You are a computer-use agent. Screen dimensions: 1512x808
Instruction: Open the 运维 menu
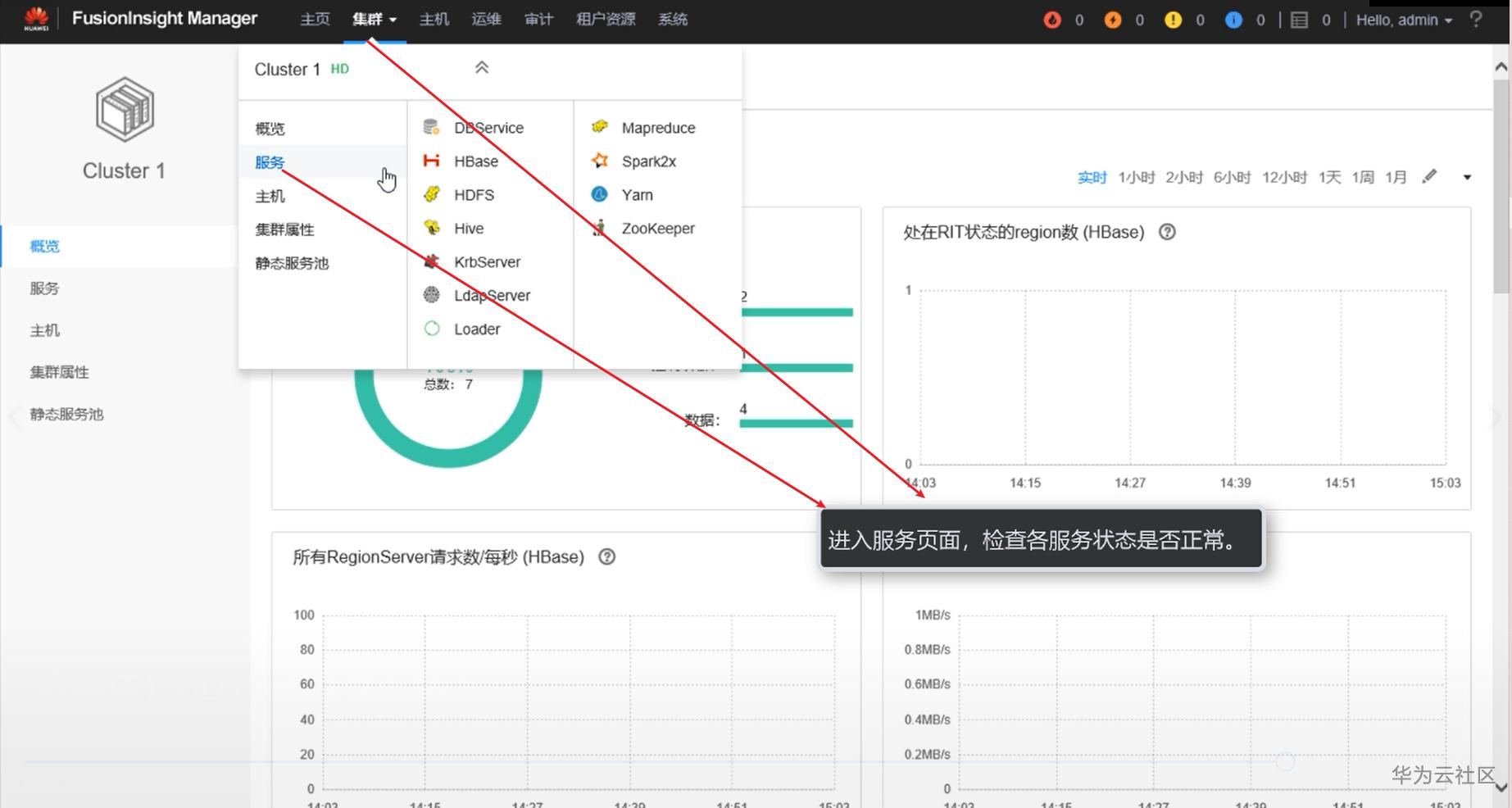point(487,20)
